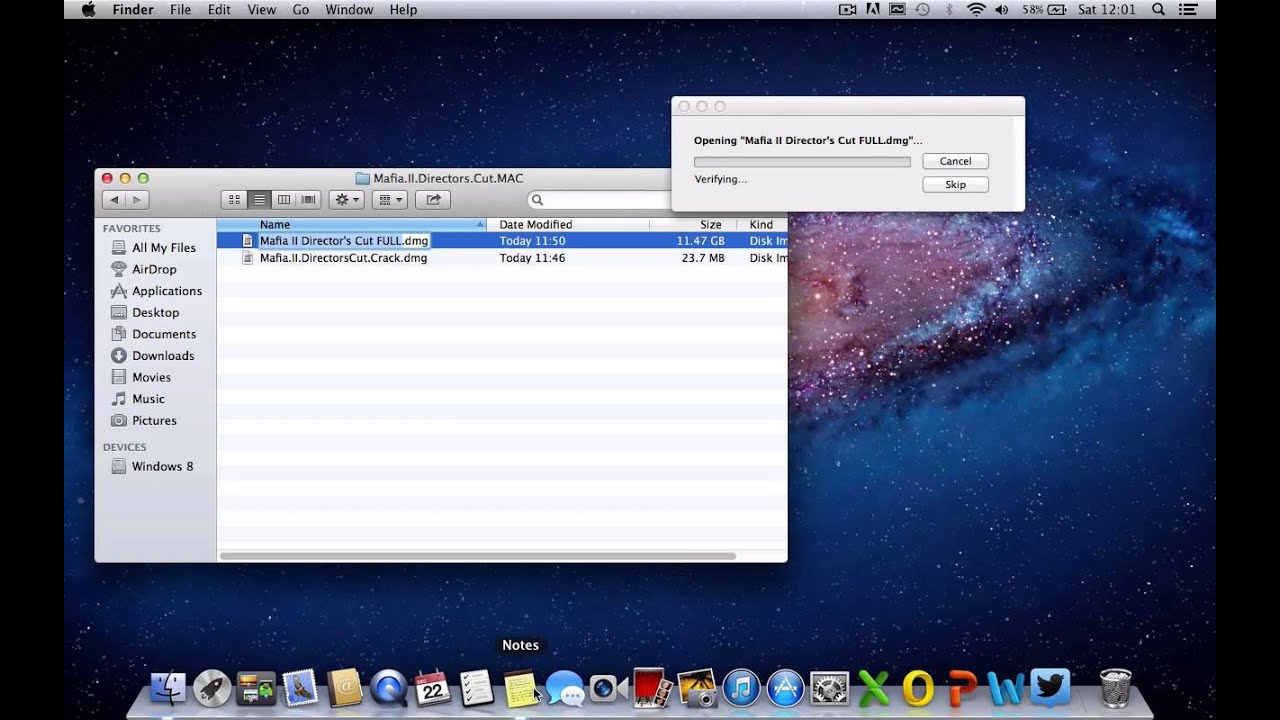Open AirDrop in Finder sidebar
Viewport: 1280px width, 720px height.
(155, 269)
